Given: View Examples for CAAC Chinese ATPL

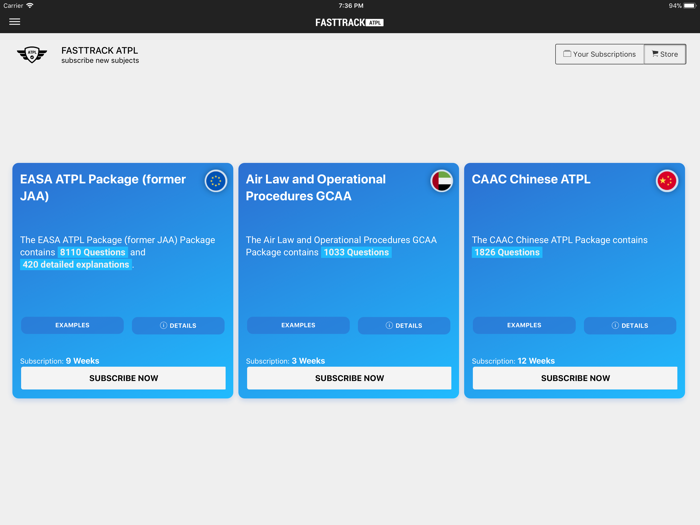Looking at the screenshot, I should [524, 325].
